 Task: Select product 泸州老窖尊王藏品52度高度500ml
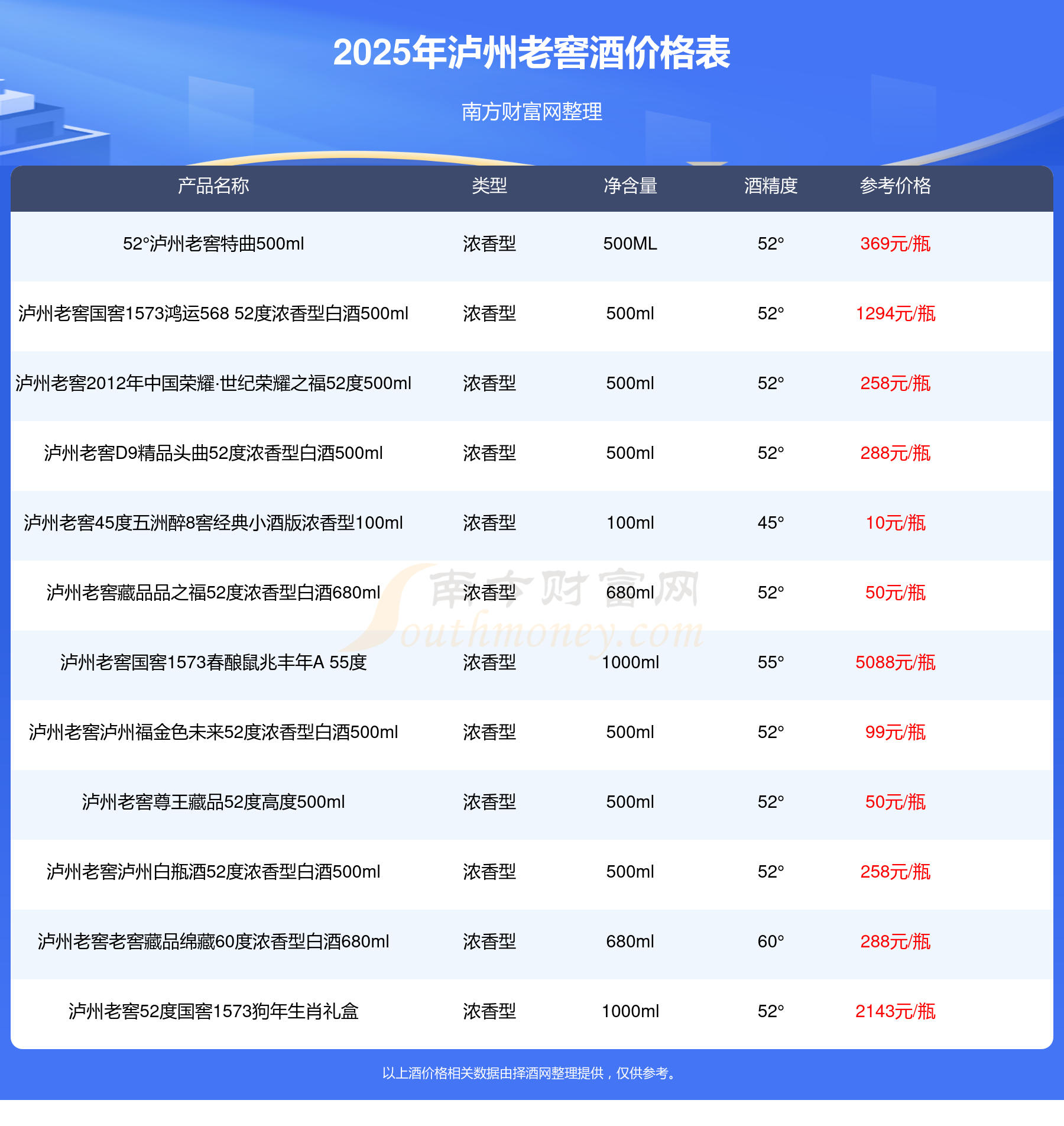pos(213,802)
